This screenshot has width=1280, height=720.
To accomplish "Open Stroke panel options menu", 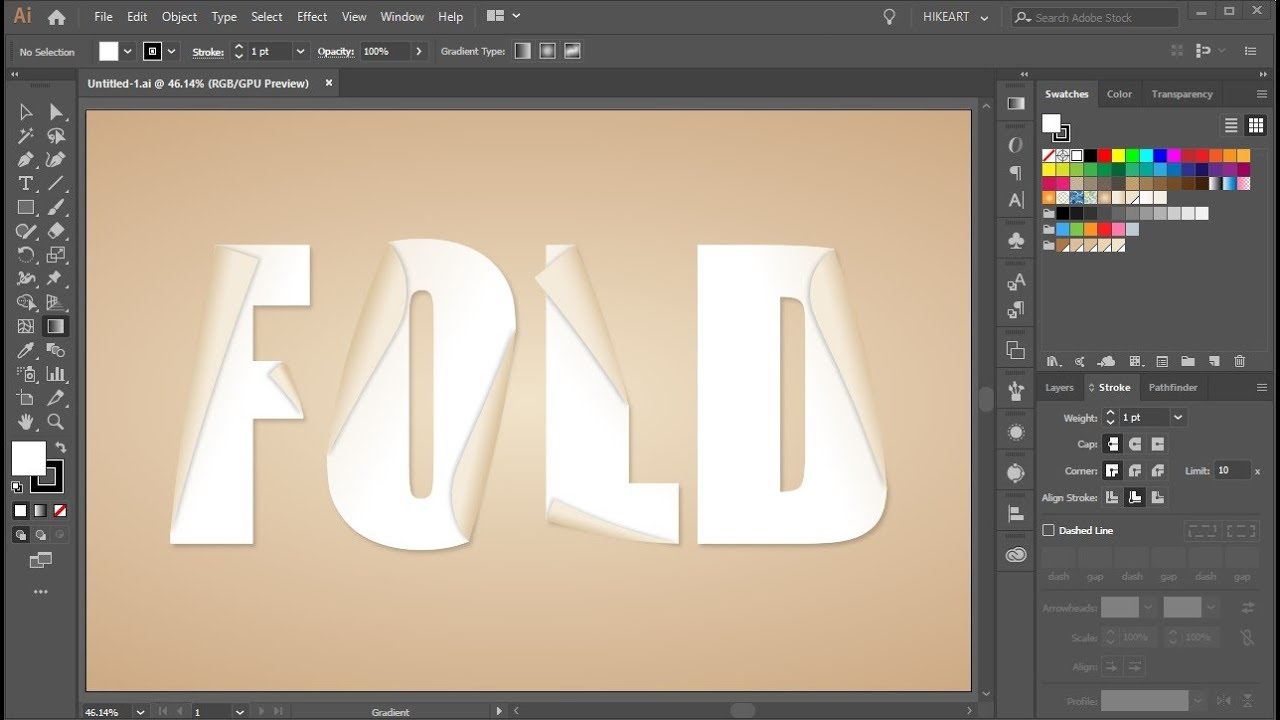I will pyautogui.click(x=1262, y=387).
